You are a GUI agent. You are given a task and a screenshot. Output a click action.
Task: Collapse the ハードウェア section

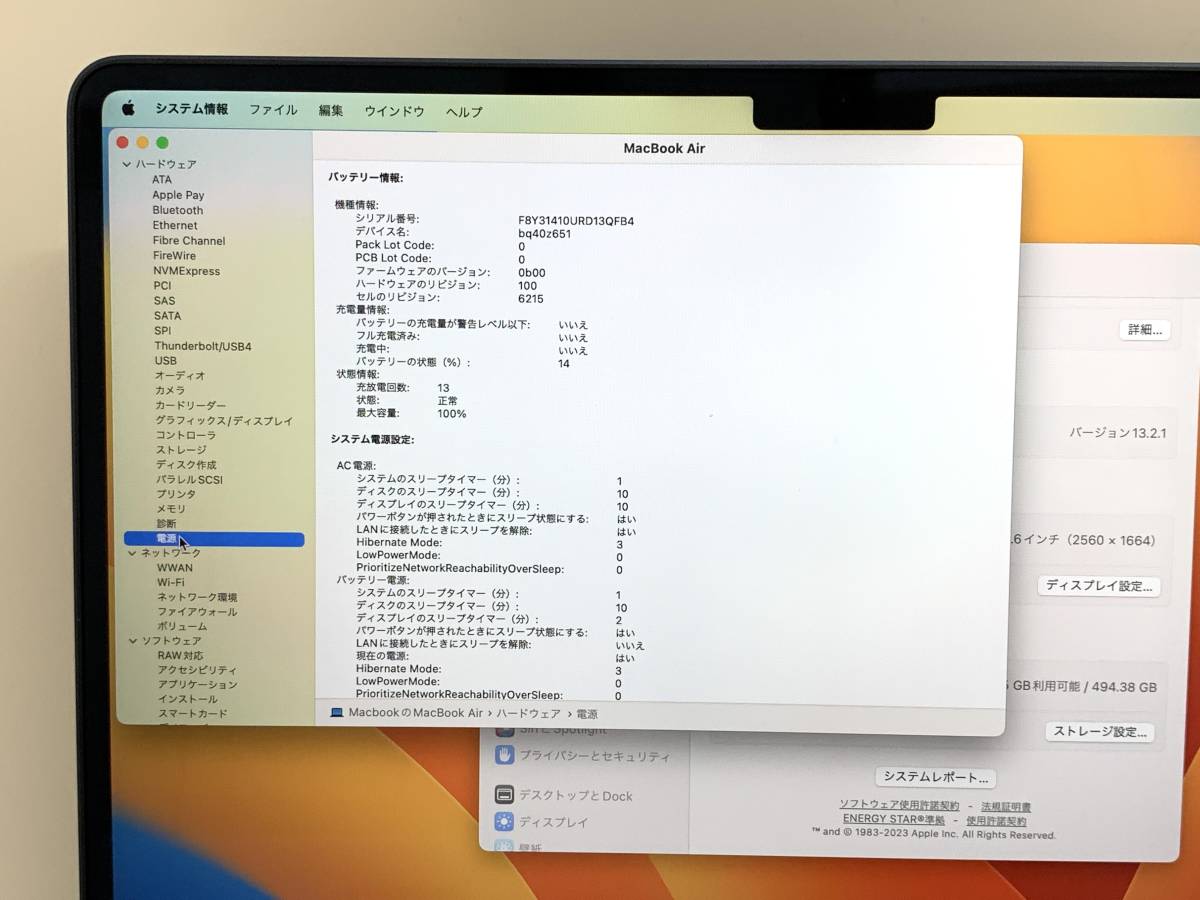pyautogui.click(x=127, y=164)
